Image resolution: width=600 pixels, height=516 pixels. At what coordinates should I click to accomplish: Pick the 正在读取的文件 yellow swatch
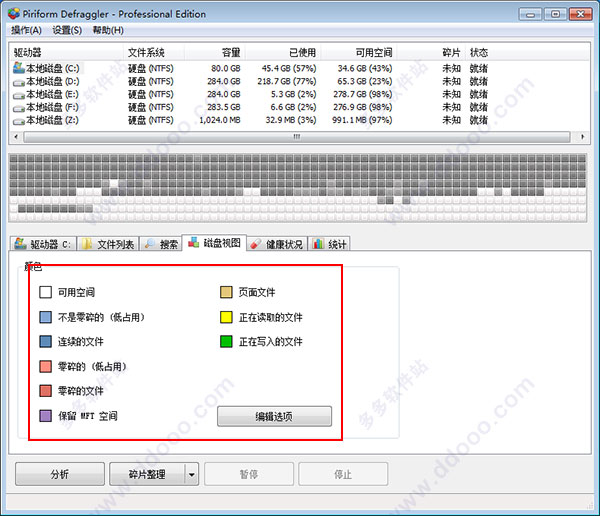pyautogui.click(x=226, y=317)
